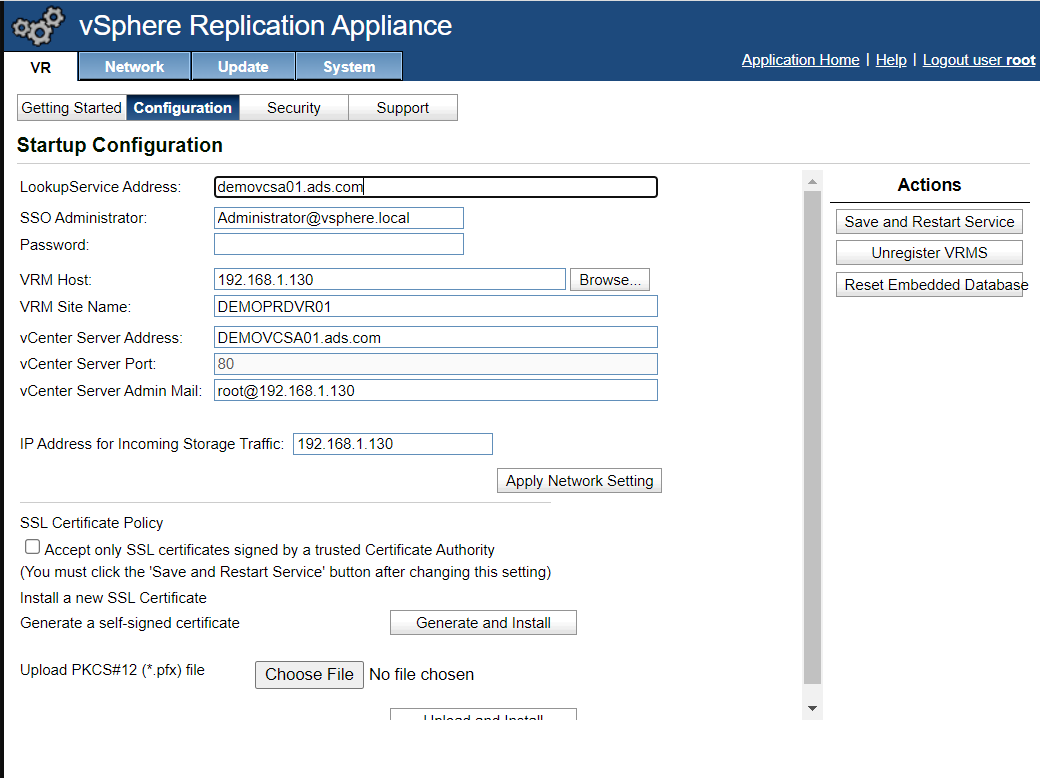Click the 'vSphere Replication Appliance' title

(x=265, y=26)
